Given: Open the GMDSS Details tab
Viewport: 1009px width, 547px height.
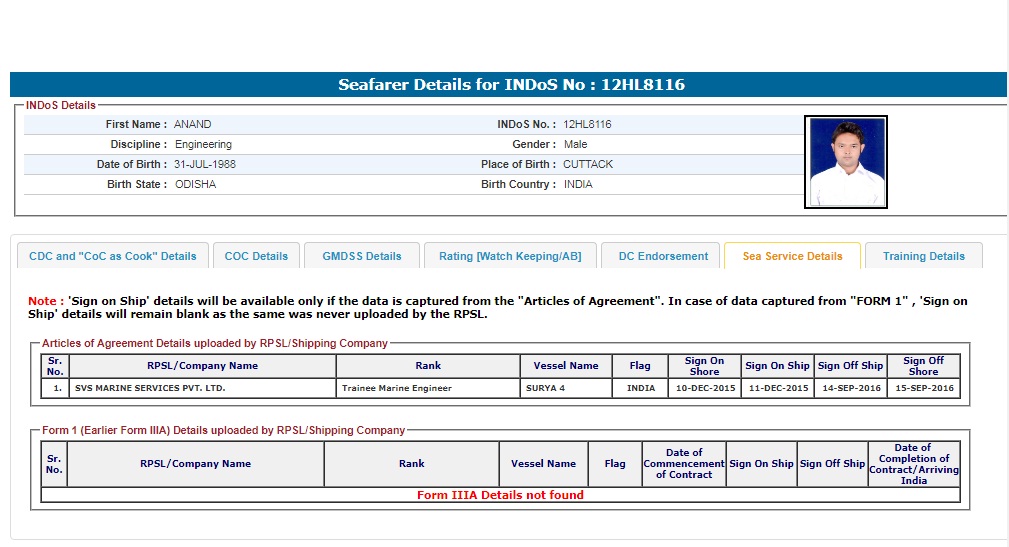Looking at the screenshot, I should click(x=361, y=256).
